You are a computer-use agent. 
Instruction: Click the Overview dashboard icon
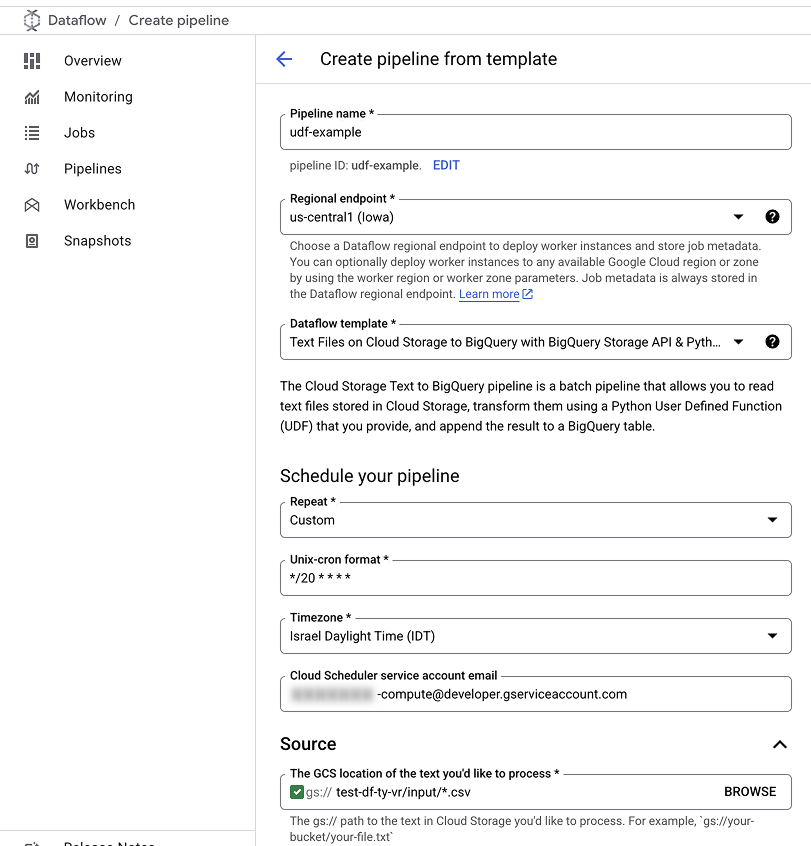pos(32,61)
